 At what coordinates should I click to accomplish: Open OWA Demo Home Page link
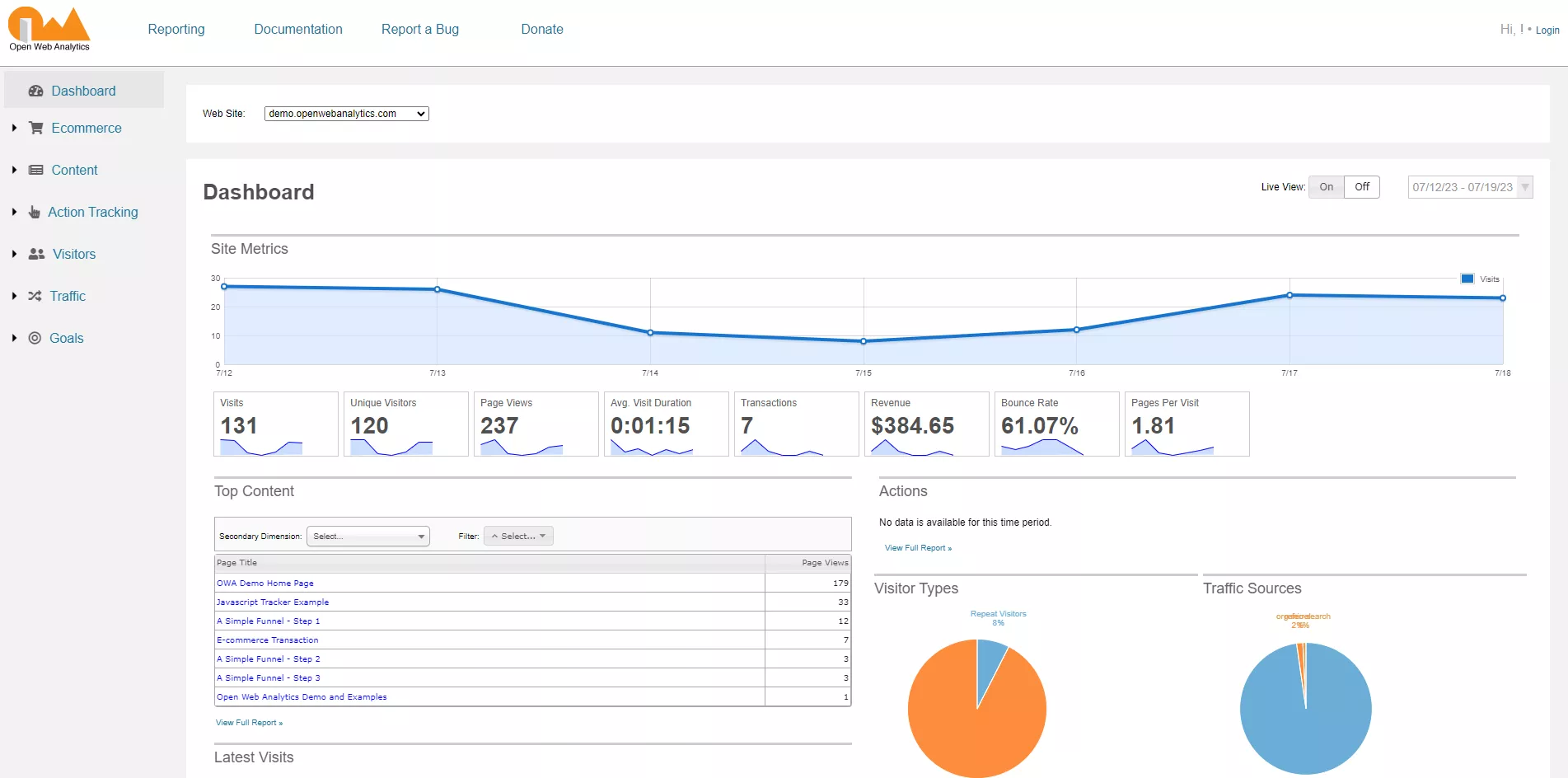tap(265, 583)
